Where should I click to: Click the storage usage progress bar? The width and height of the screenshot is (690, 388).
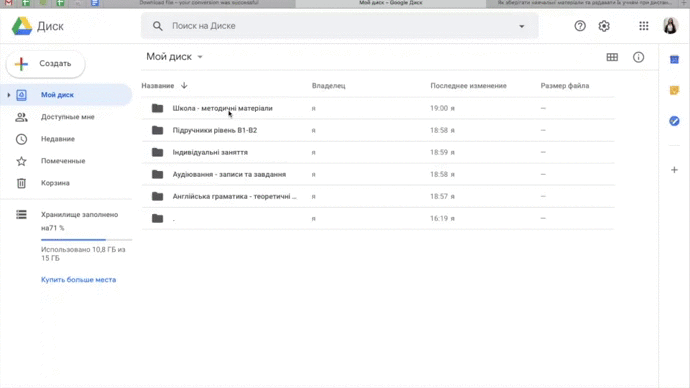pos(86,240)
